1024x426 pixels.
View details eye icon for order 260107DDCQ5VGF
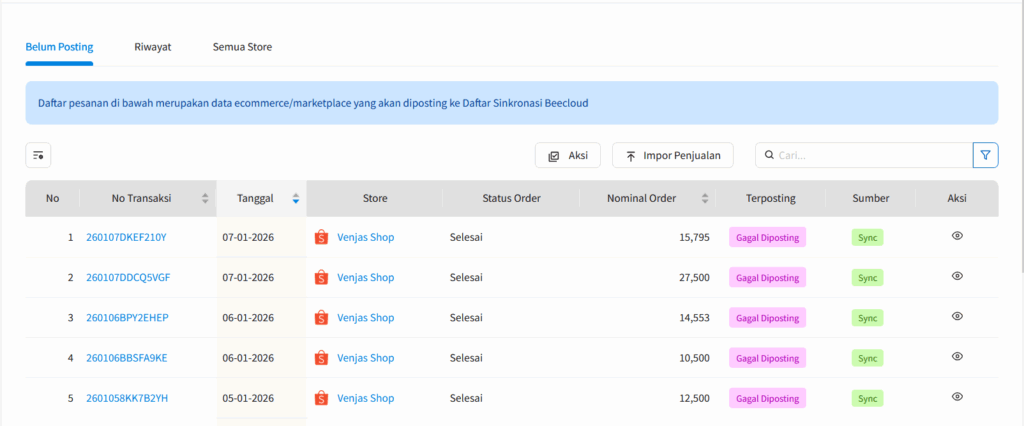957,276
